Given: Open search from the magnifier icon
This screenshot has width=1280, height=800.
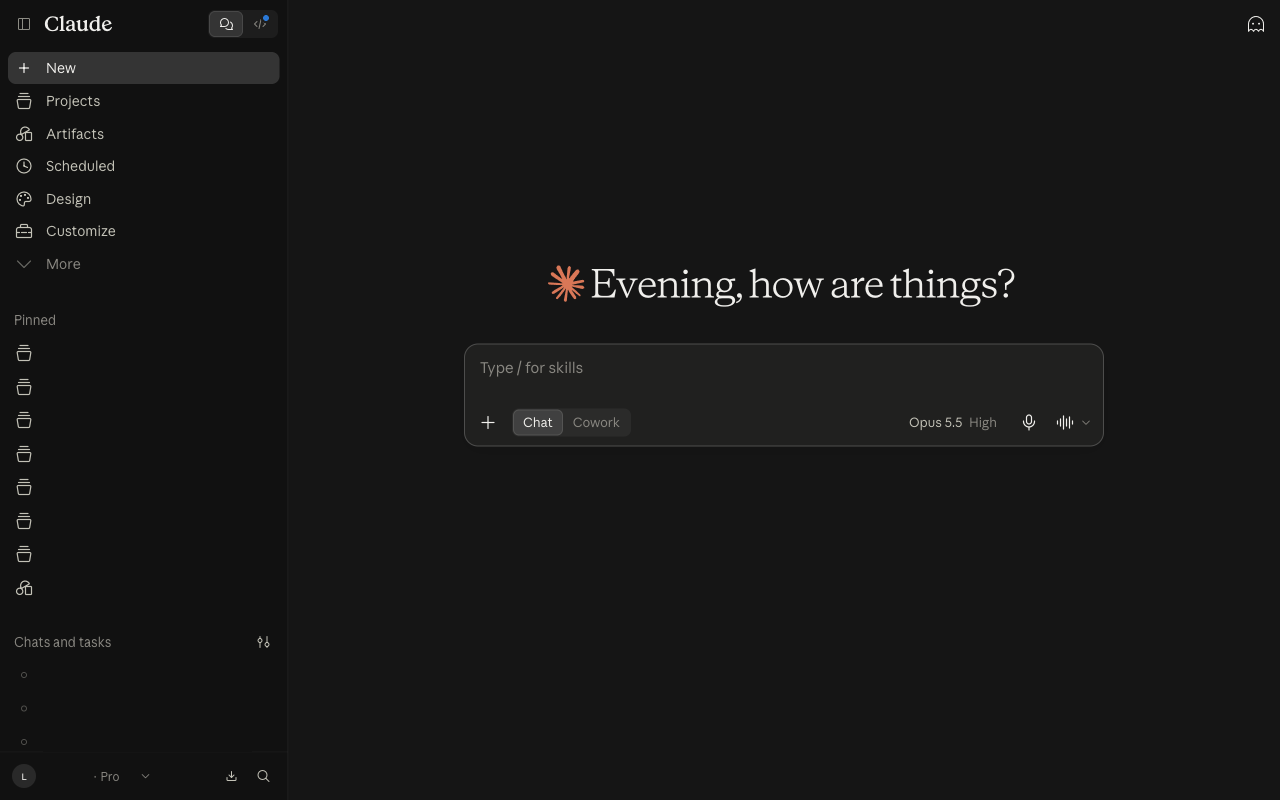Looking at the screenshot, I should coord(263,776).
